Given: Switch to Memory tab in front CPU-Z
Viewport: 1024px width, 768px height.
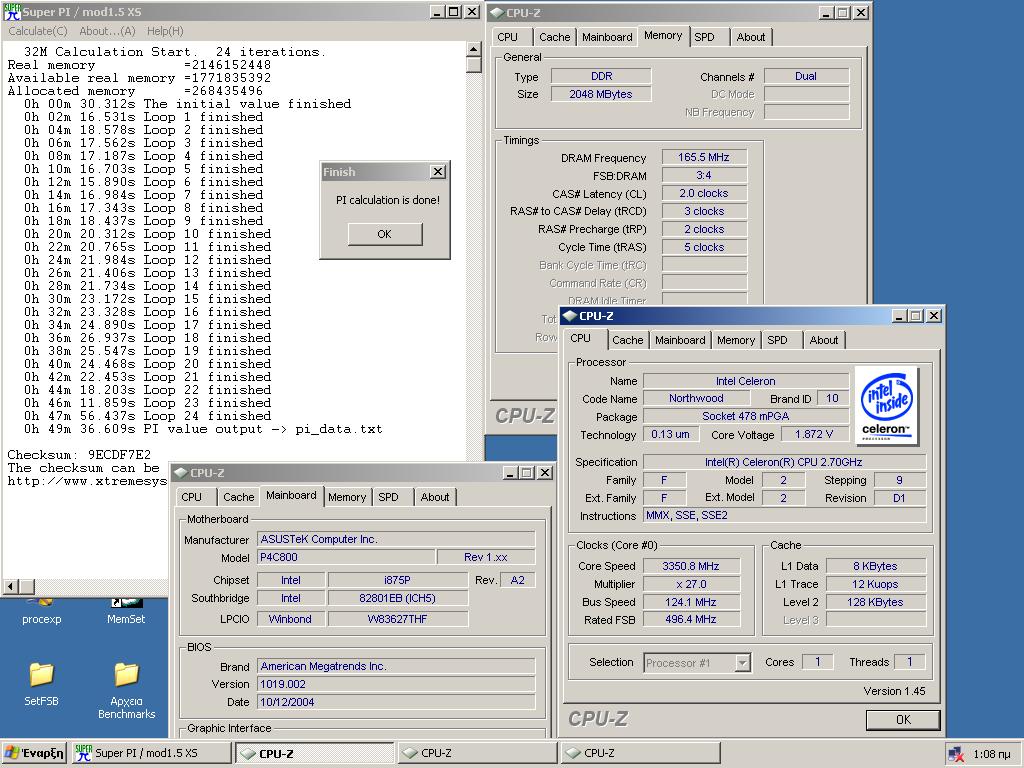Looking at the screenshot, I should point(735,340).
